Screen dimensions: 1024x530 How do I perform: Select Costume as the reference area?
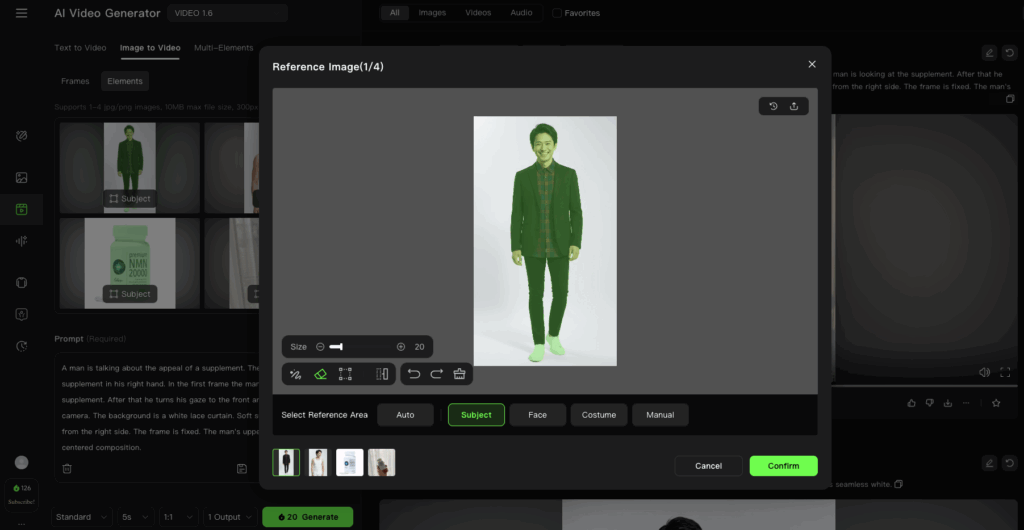598,415
